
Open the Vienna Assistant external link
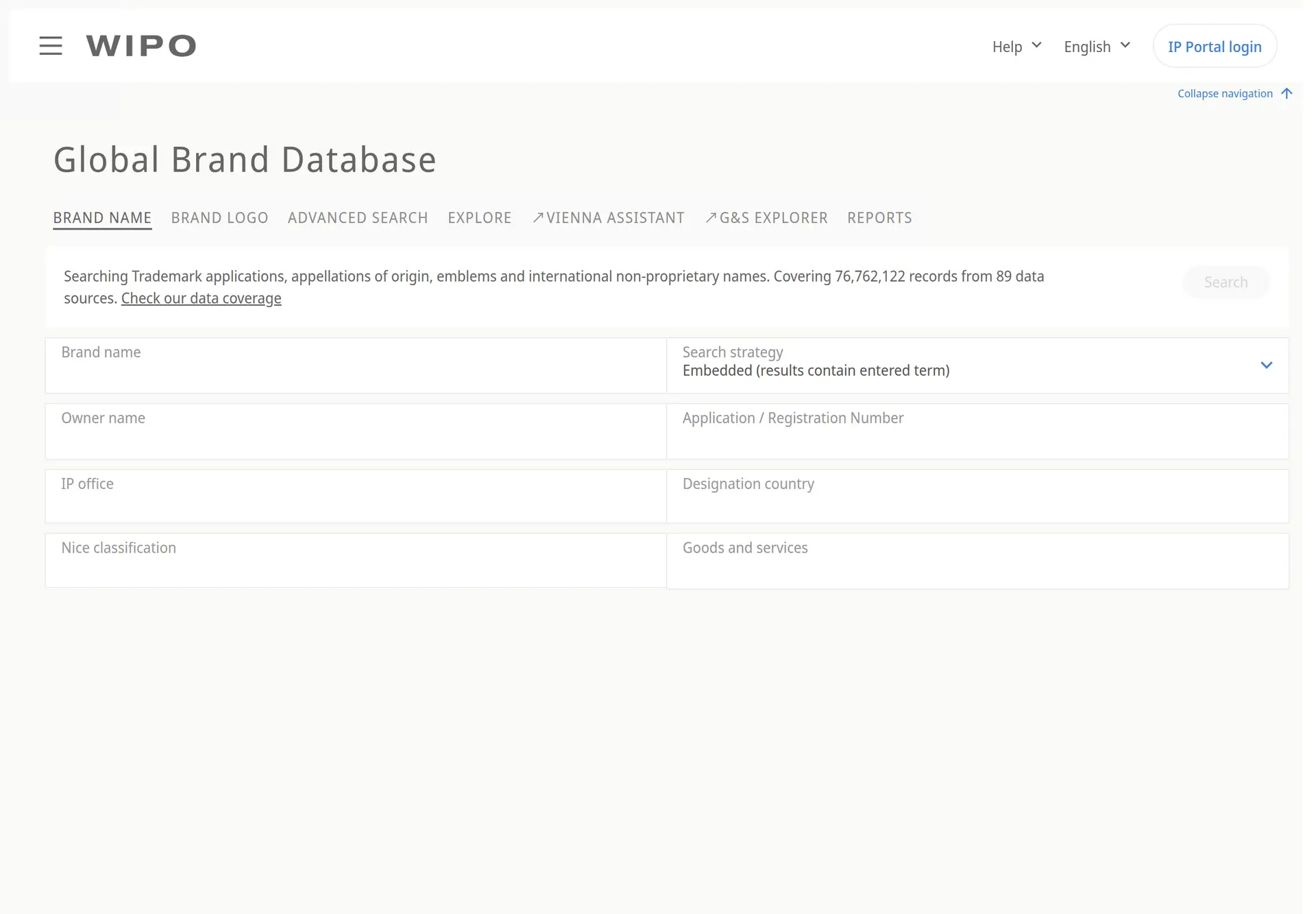click(x=609, y=218)
